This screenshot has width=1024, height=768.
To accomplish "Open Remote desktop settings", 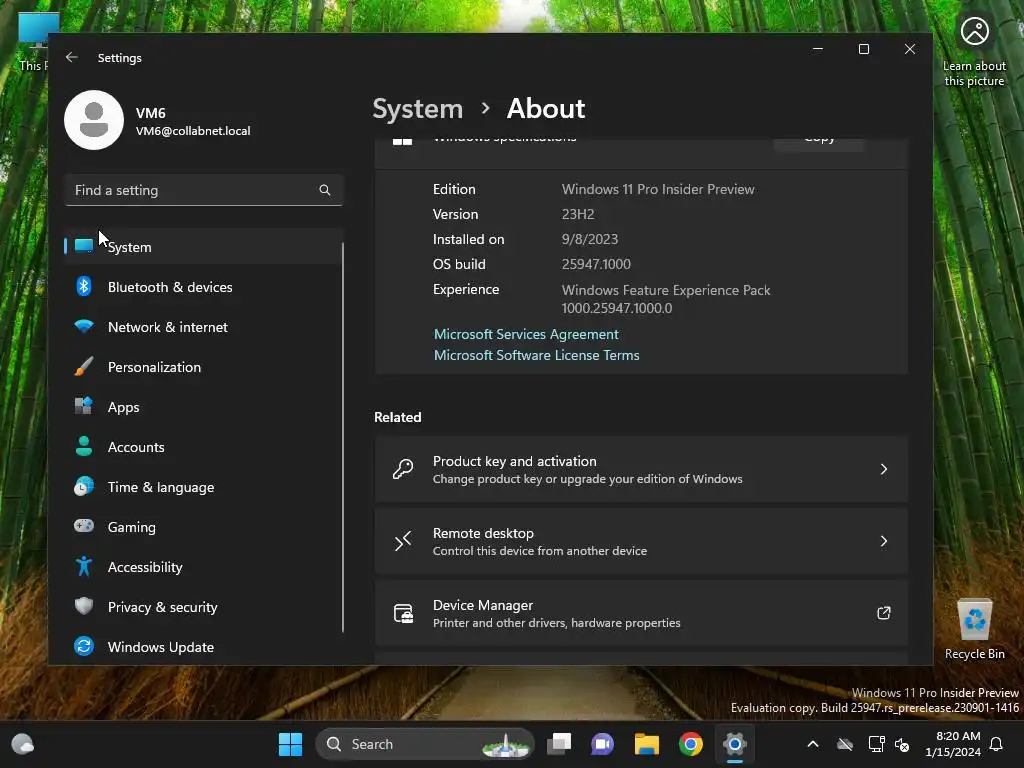I will [x=641, y=541].
